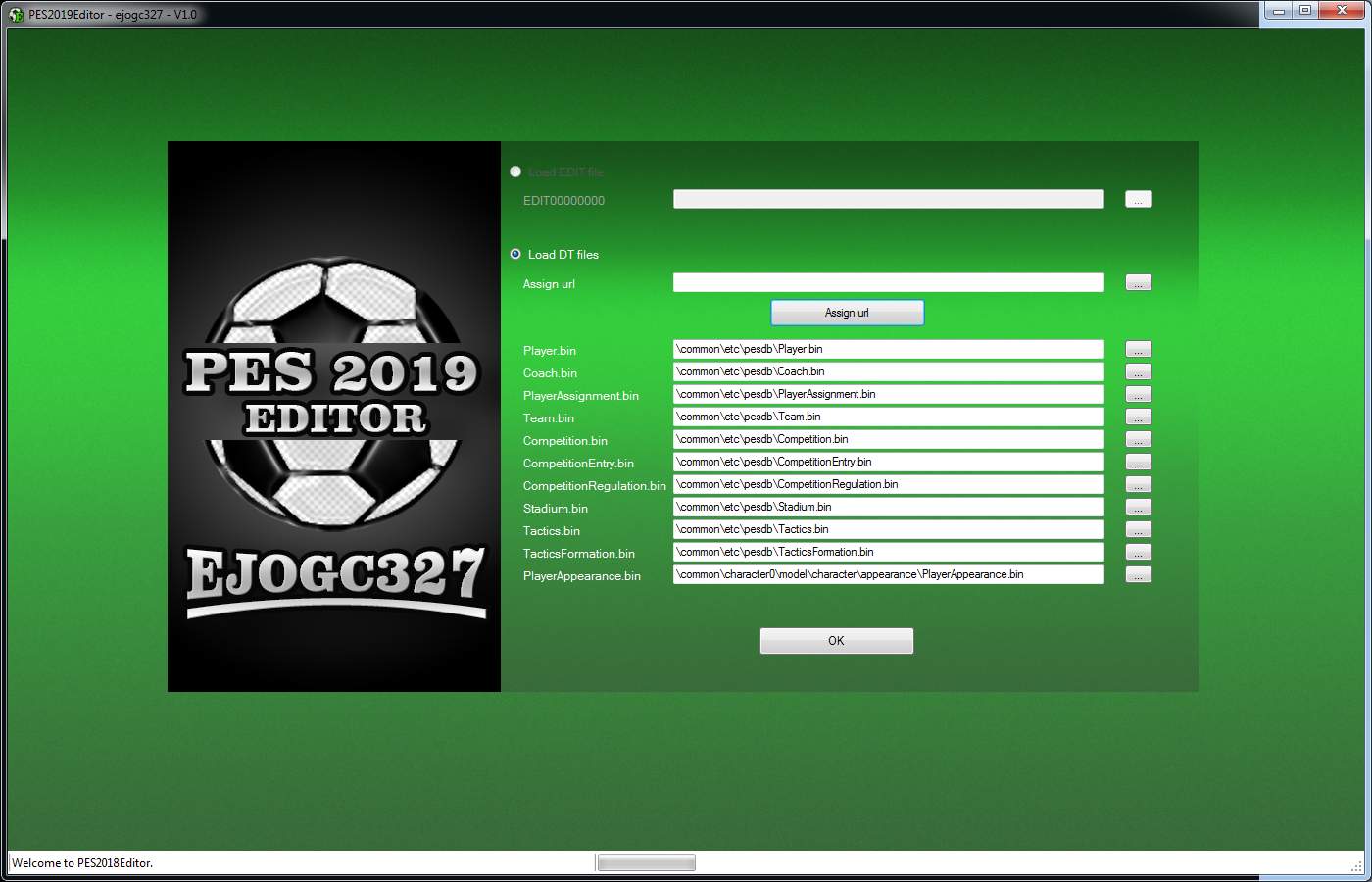The height and width of the screenshot is (882, 1372).
Task: Click the Assign url label text
Action: tap(549, 284)
